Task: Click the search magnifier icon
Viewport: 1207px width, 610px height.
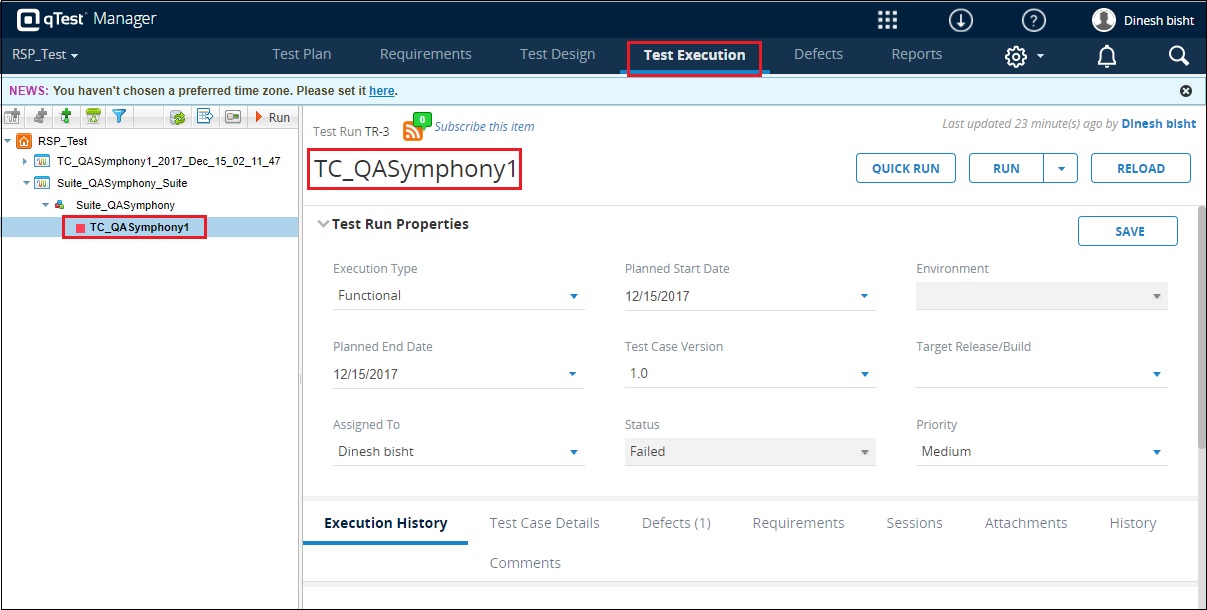Action: tap(1179, 56)
